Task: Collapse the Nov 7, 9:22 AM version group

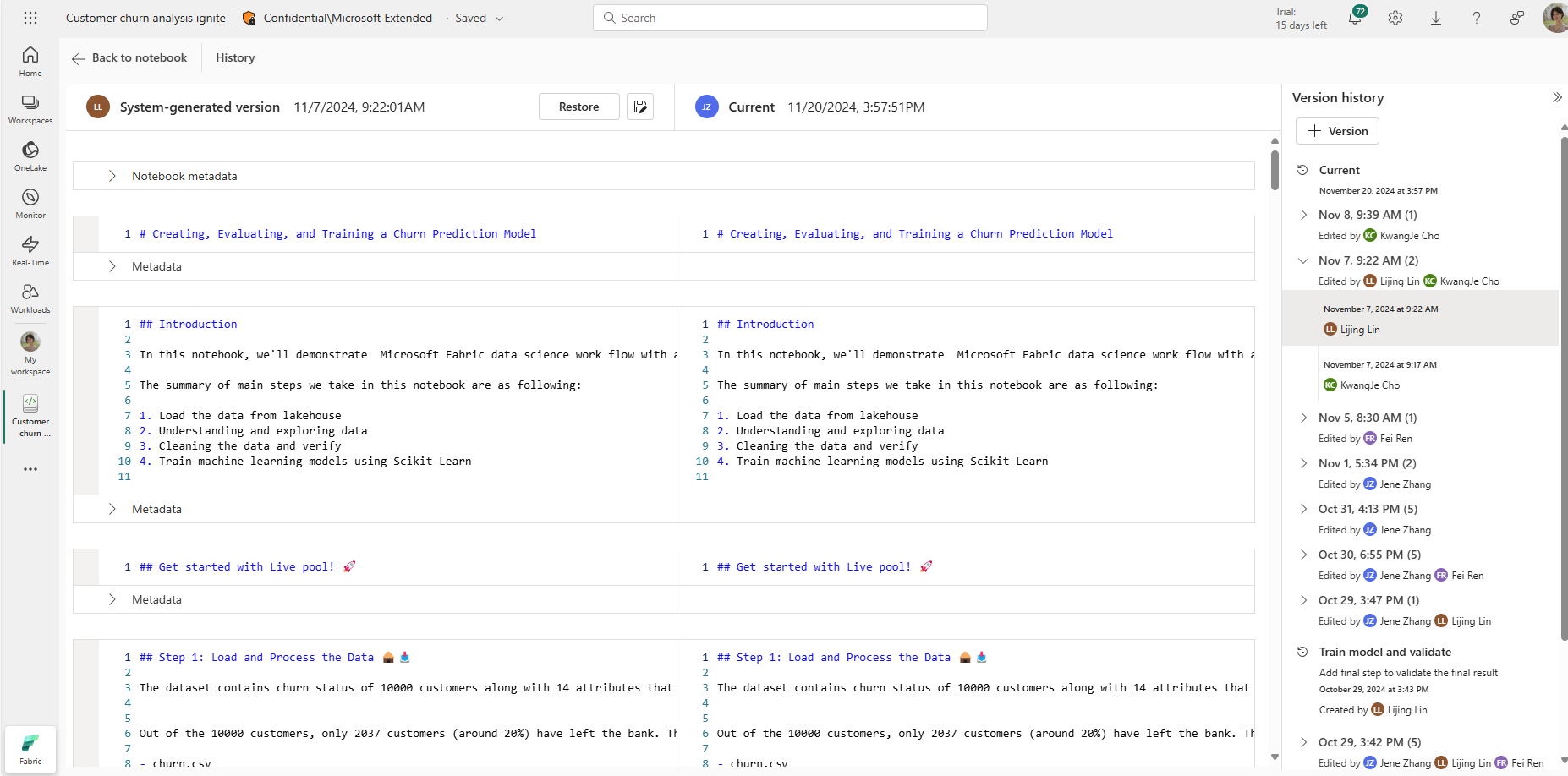Action: [1303, 260]
